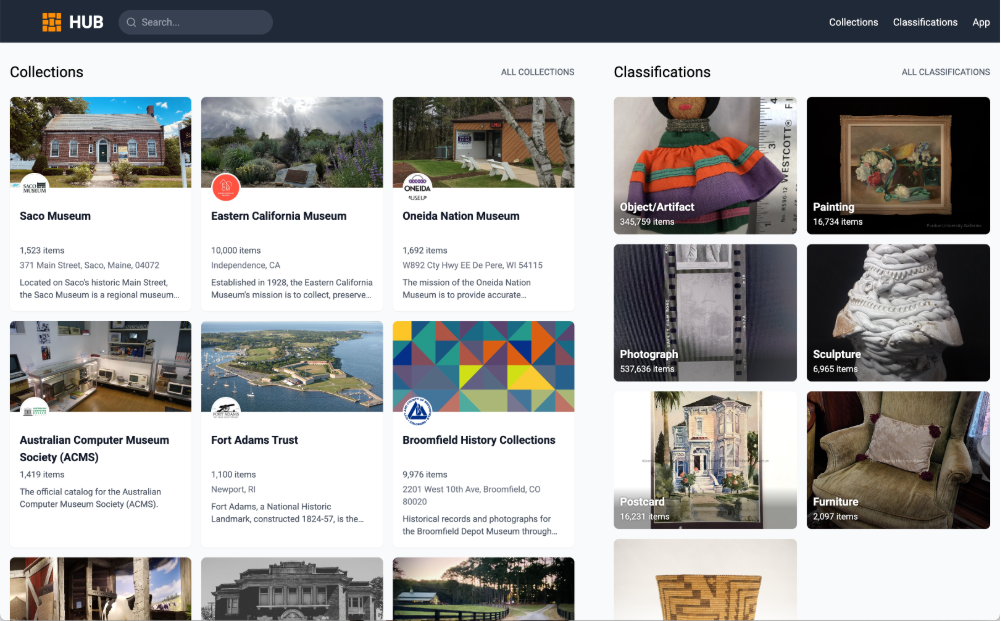Click the Australian Computer Museum logo badge
The image size is (1001, 621).
coord(34,411)
